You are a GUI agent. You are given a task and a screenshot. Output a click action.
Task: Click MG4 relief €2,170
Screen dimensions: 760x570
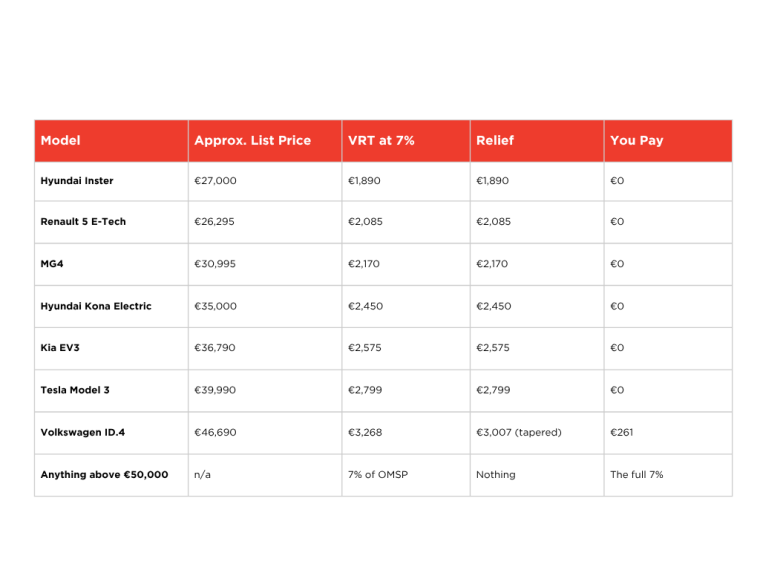point(492,264)
